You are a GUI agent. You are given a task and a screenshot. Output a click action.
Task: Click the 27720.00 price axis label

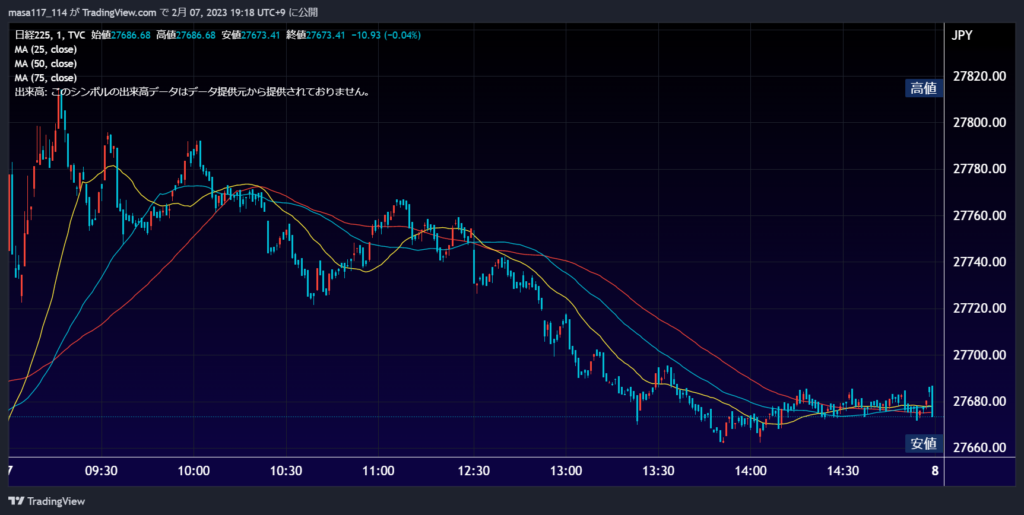(x=980, y=308)
